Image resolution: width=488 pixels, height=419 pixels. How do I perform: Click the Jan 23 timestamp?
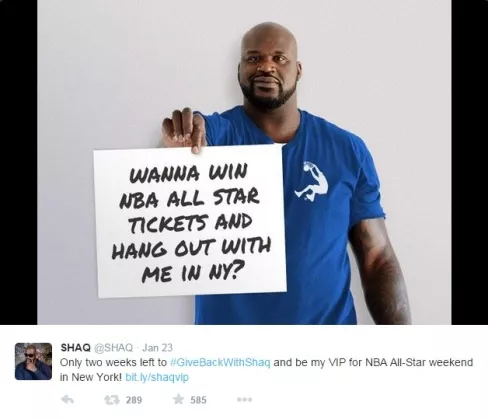[157, 348]
